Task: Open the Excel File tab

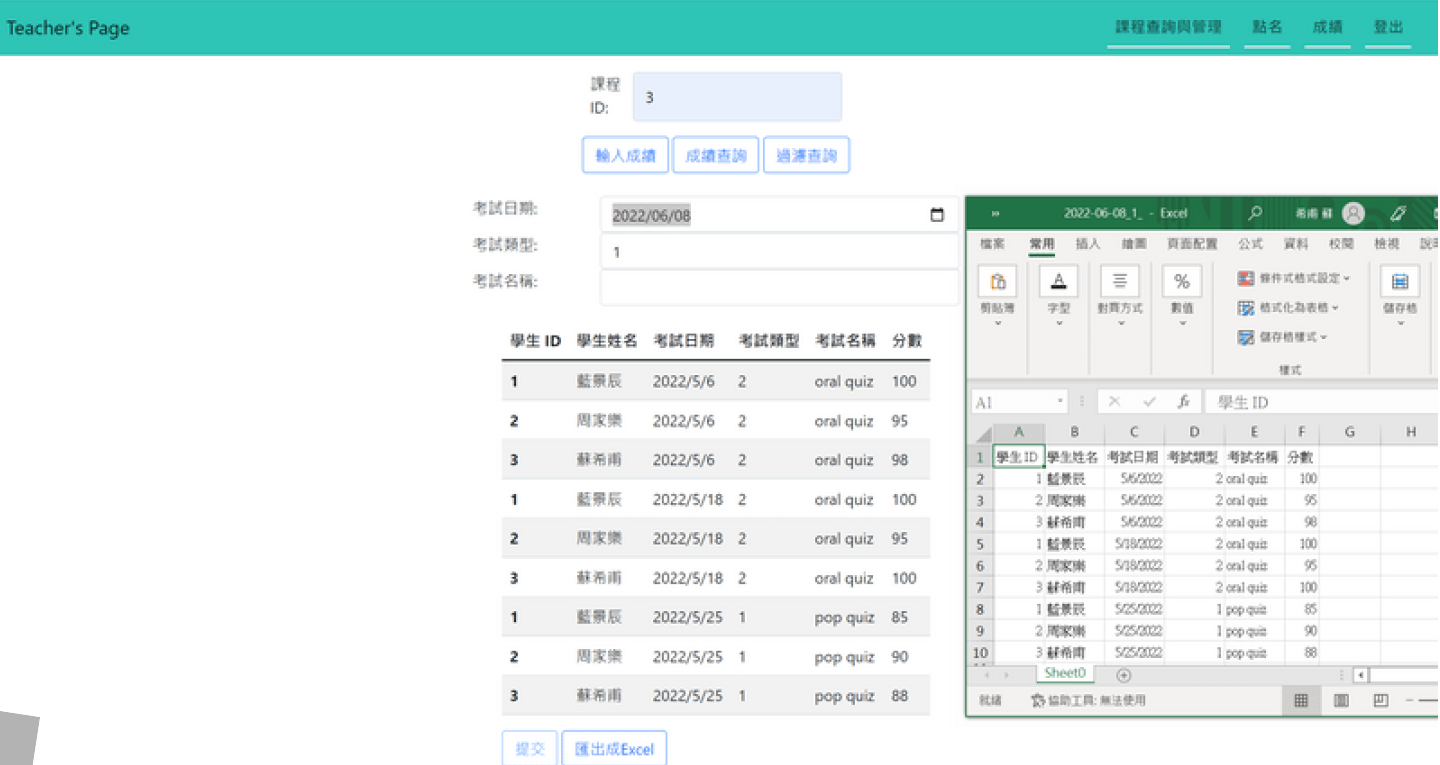Action: [x=992, y=244]
